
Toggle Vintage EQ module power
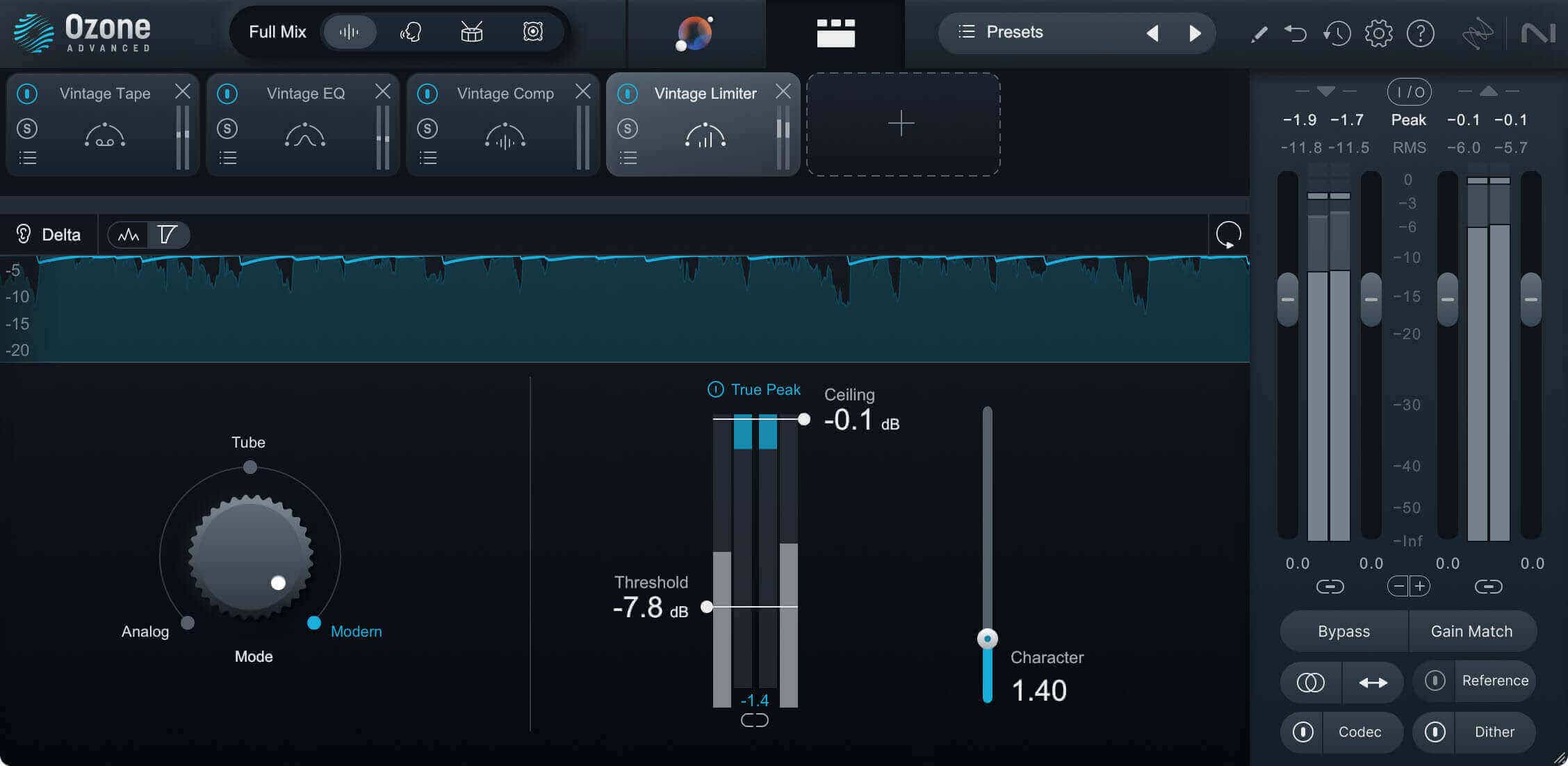(227, 93)
